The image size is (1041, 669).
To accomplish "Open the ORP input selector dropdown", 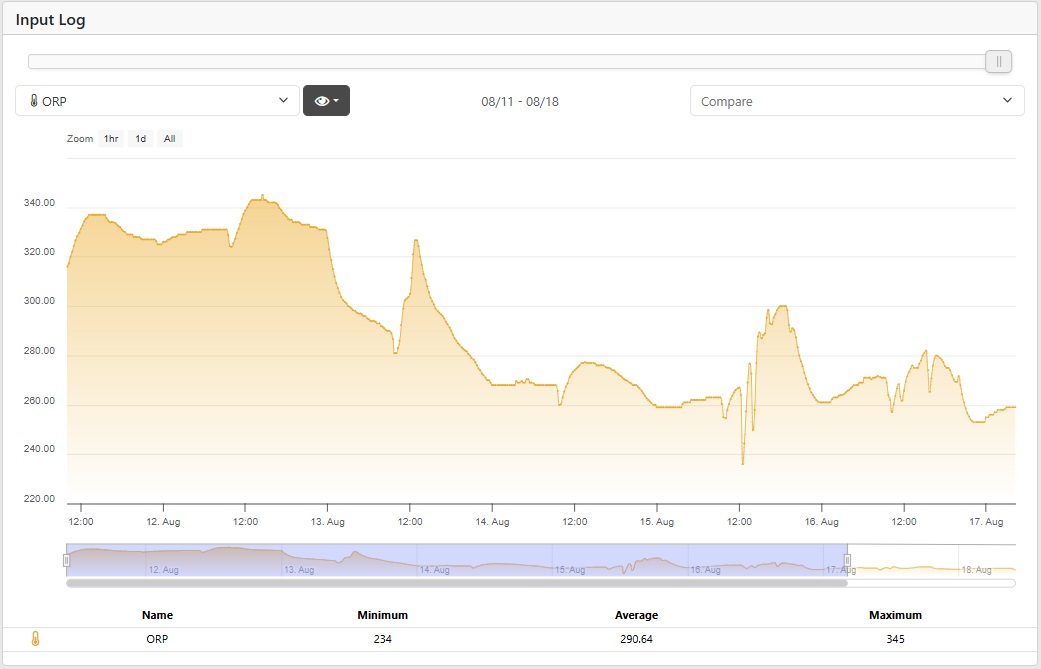I will pyautogui.click(x=158, y=101).
